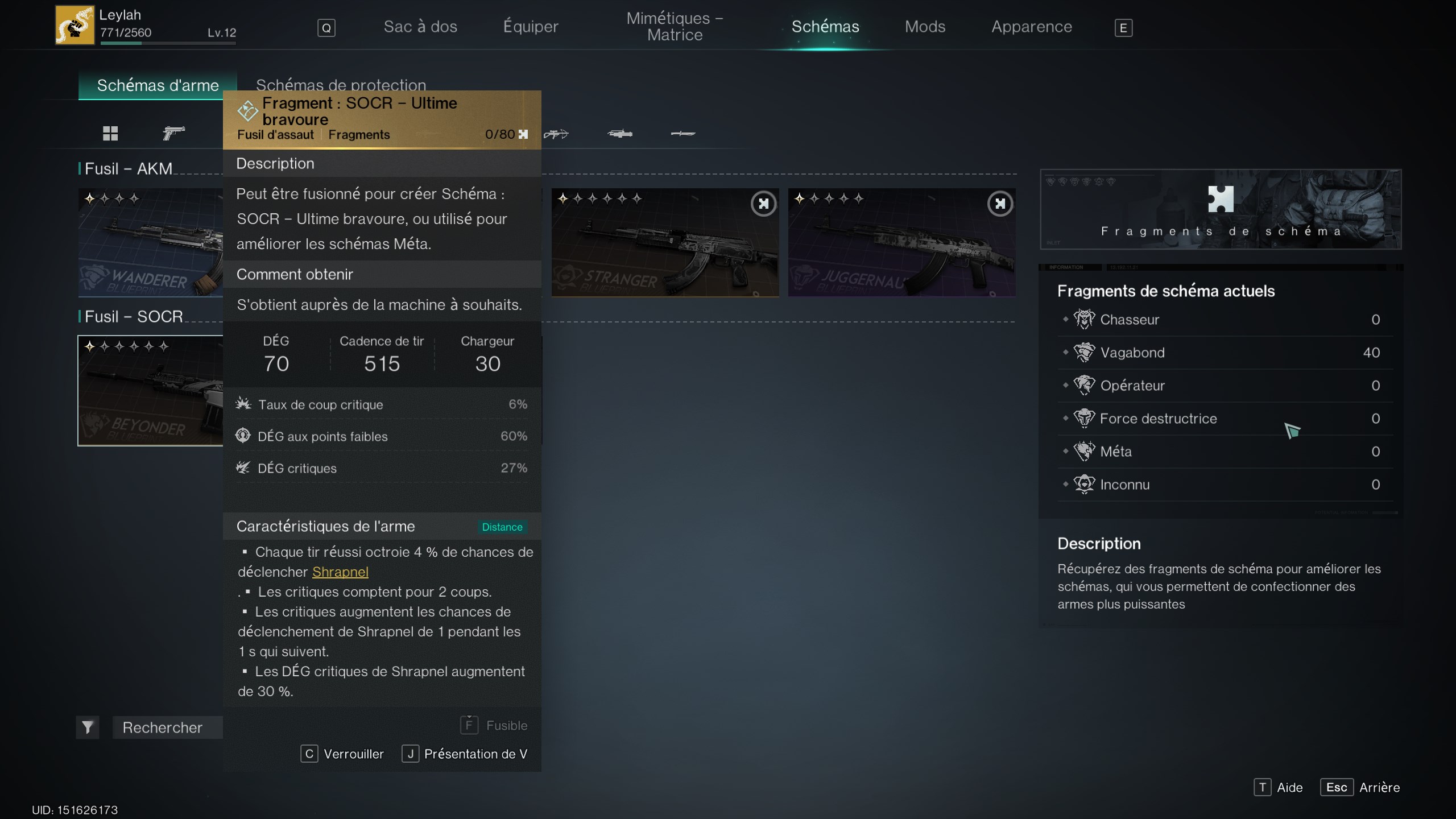Open the Mods menu
Screen dimensions: 1456x819
(925, 26)
